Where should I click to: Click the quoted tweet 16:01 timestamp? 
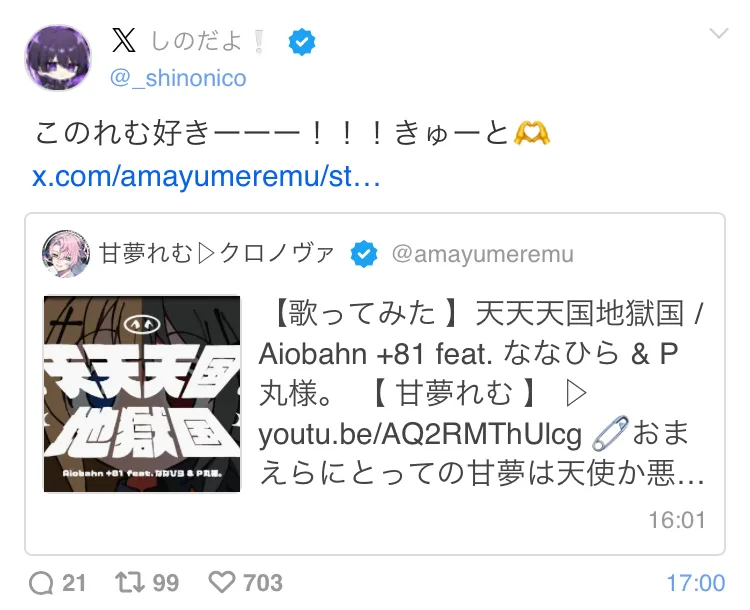tap(677, 520)
